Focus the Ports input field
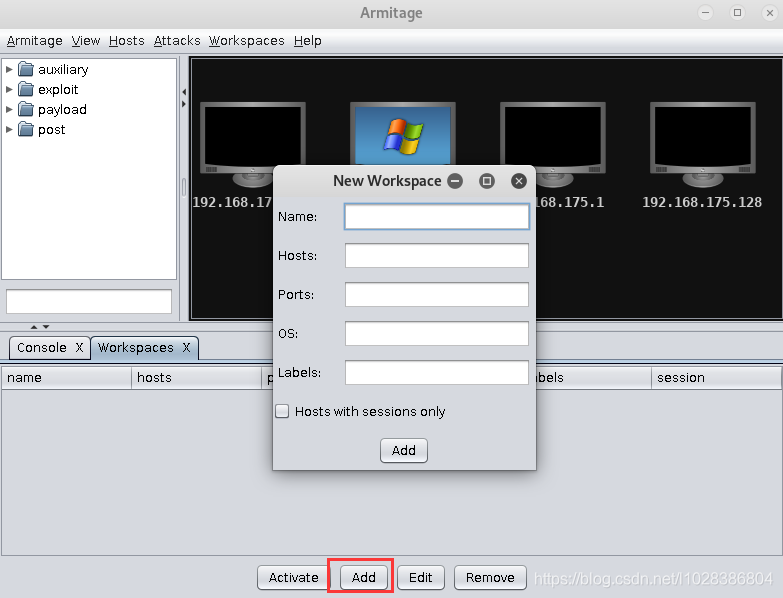 (x=437, y=295)
